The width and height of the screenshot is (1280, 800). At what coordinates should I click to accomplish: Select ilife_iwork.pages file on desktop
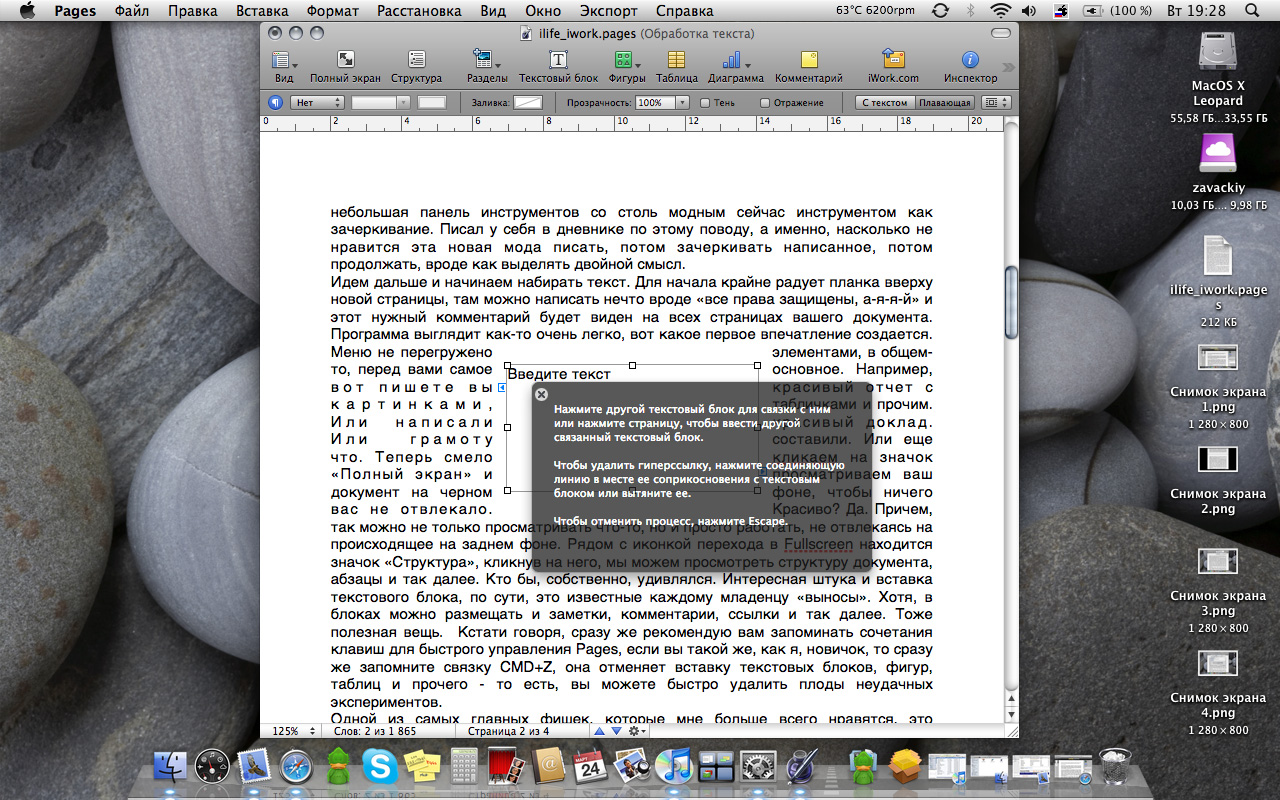pyautogui.click(x=1218, y=256)
